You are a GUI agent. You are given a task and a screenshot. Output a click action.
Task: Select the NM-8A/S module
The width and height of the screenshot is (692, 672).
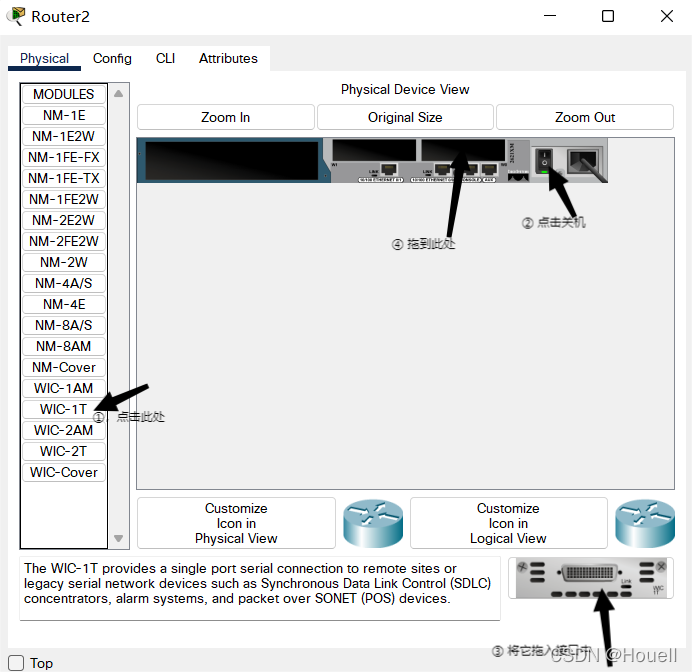pos(64,325)
